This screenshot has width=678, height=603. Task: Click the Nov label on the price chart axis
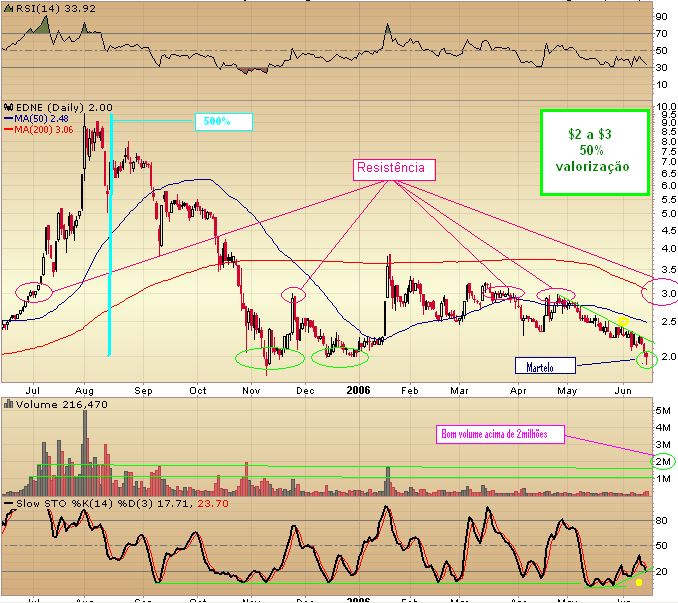coord(251,391)
